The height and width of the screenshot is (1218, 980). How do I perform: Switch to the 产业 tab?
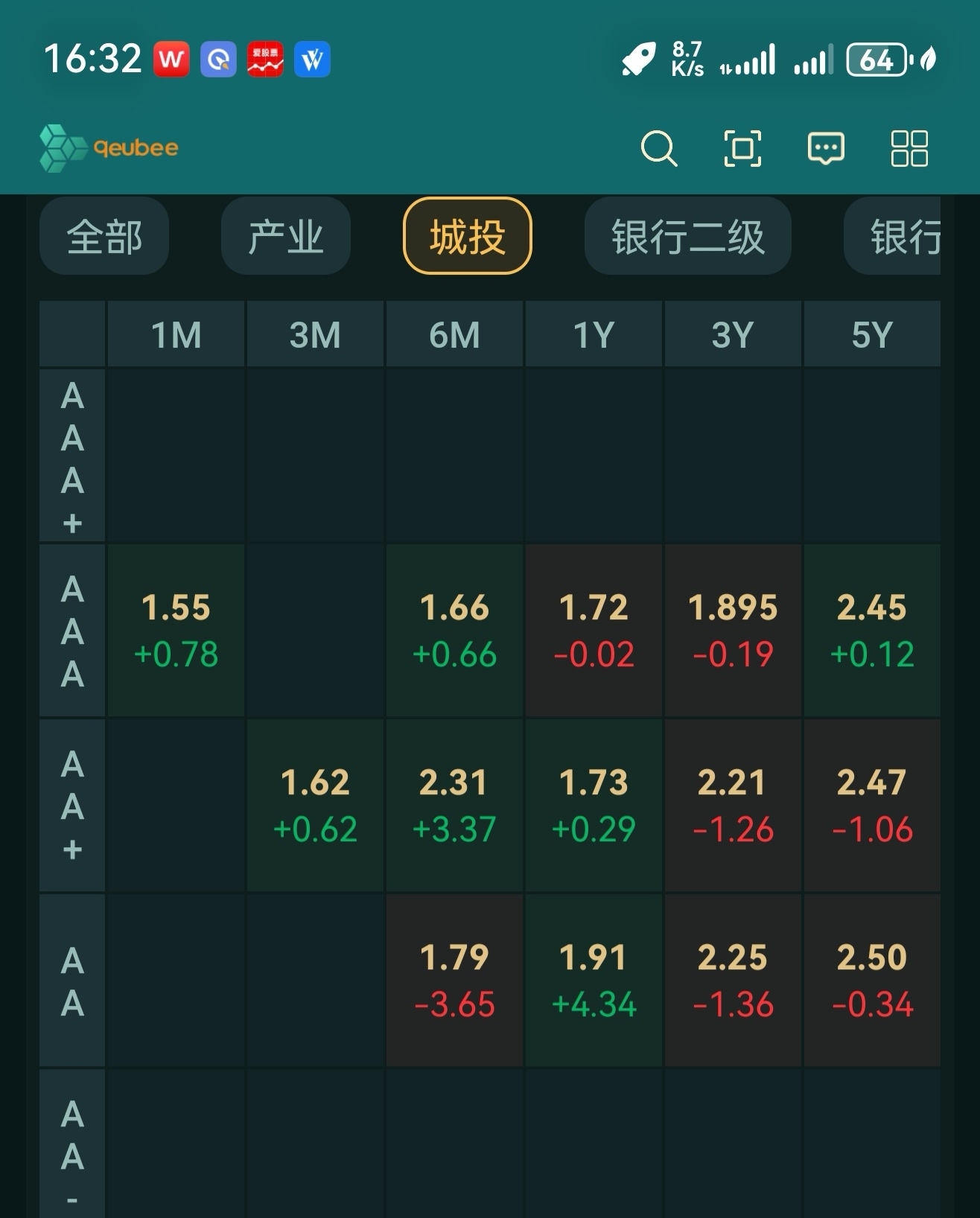tap(285, 237)
